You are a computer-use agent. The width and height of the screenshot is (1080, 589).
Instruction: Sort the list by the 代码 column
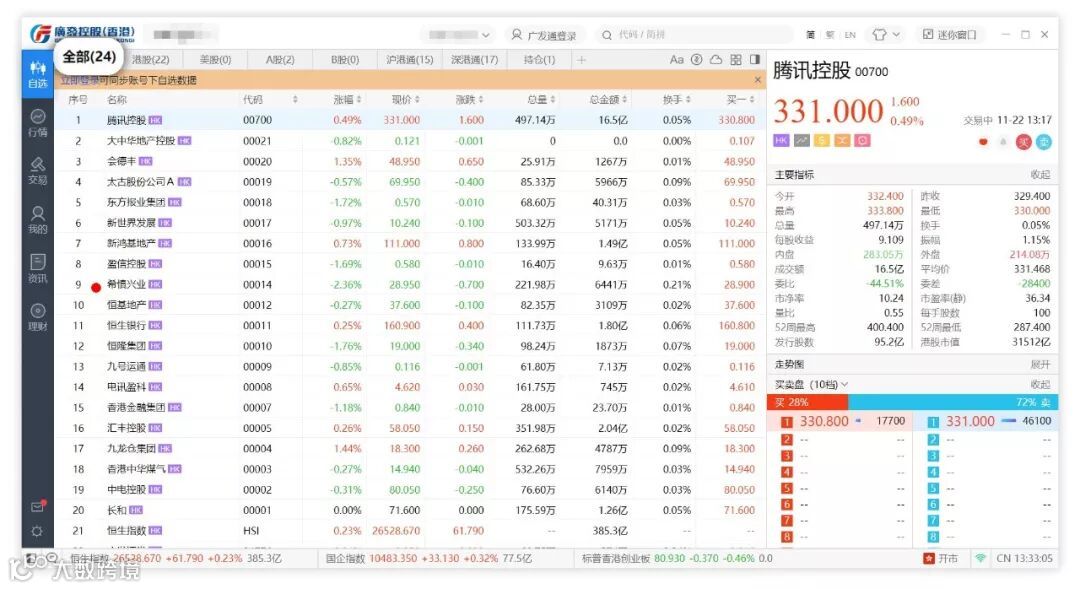[x=270, y=100]
